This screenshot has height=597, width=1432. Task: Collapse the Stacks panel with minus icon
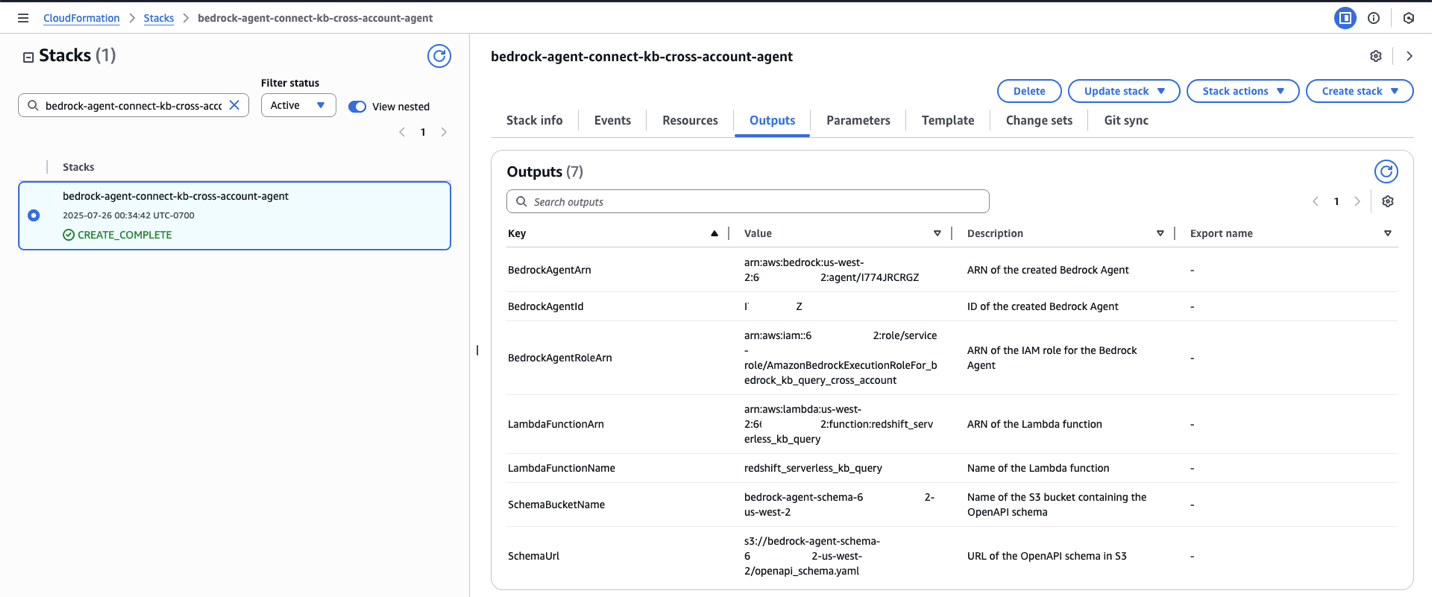tap(28, 57)
